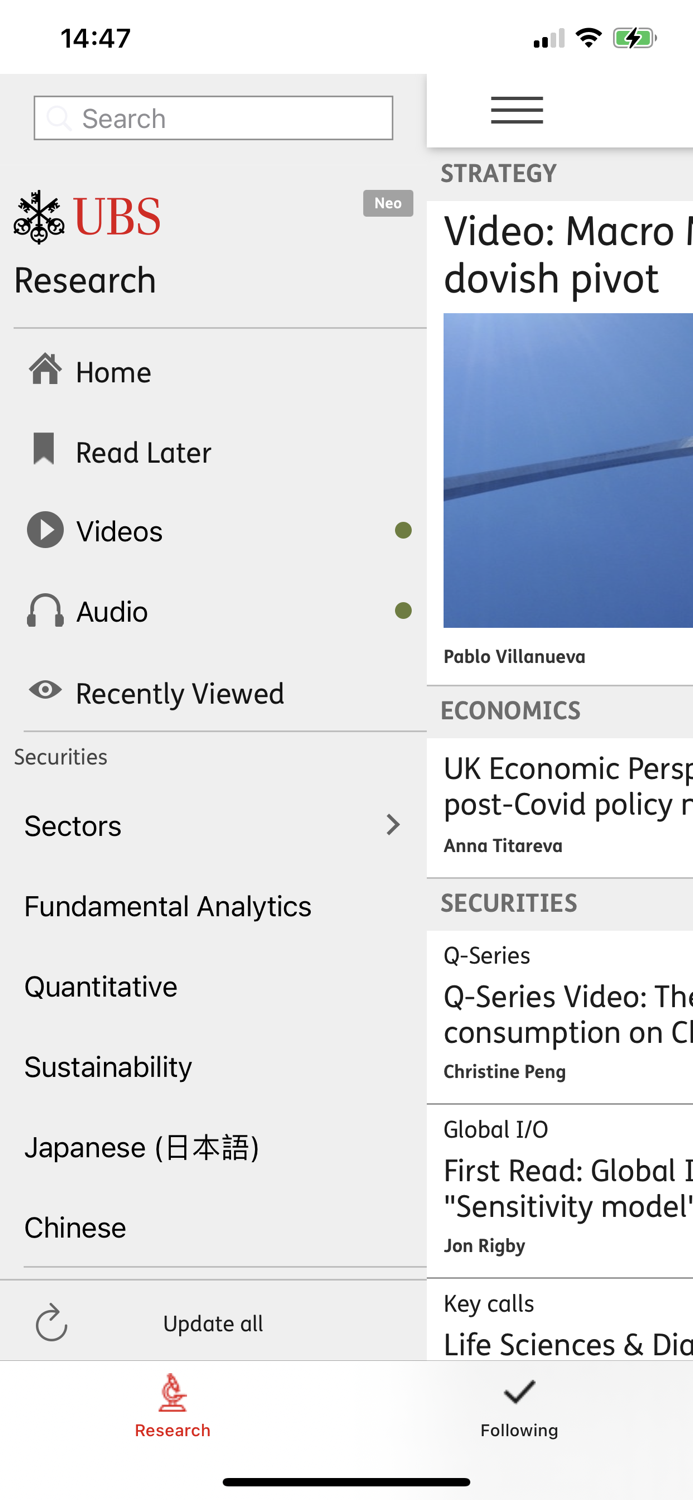The width and height of the screenshot is (693, 1500).
Task: Tap the Home house icon
Action: [45, 370]
